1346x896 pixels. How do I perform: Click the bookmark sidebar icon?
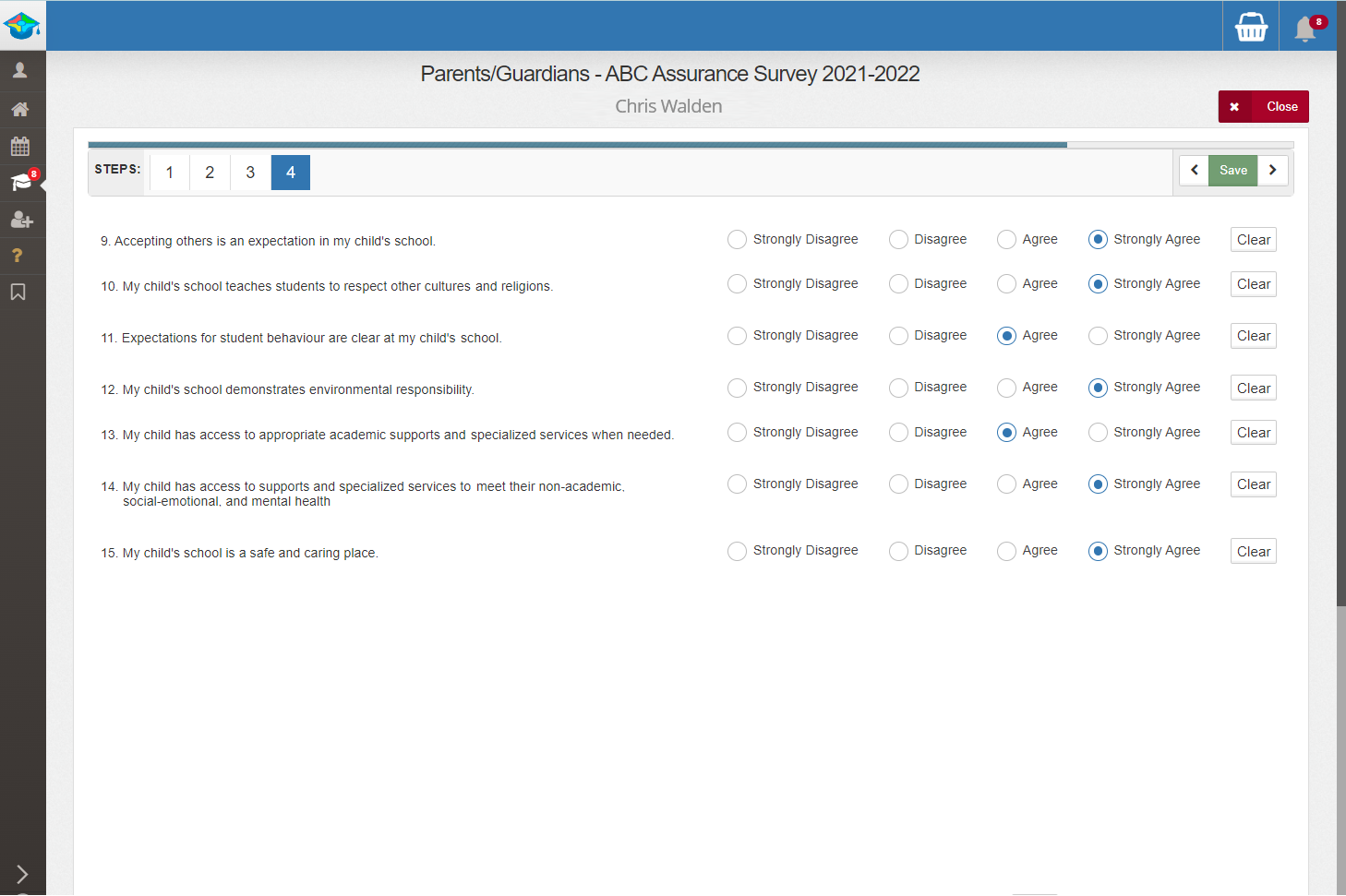click(18, 293)
